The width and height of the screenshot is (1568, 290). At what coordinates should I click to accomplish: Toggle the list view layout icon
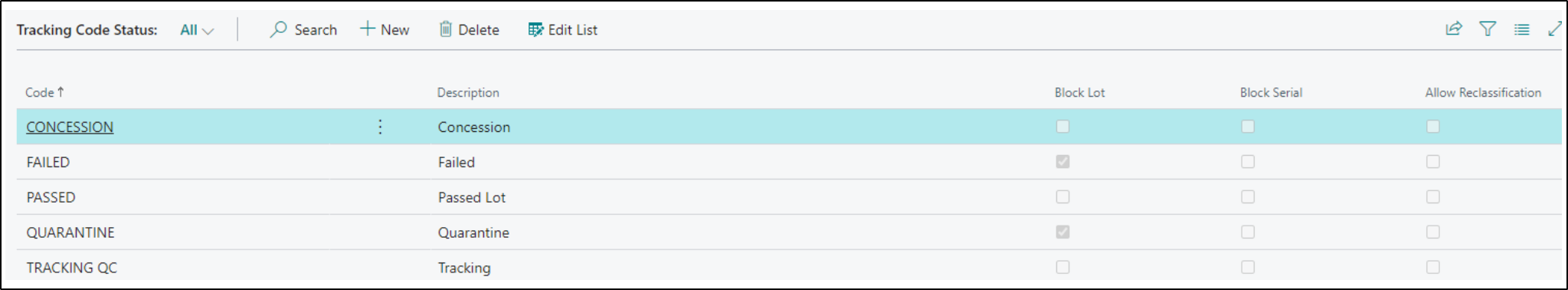click(1522, 29)
